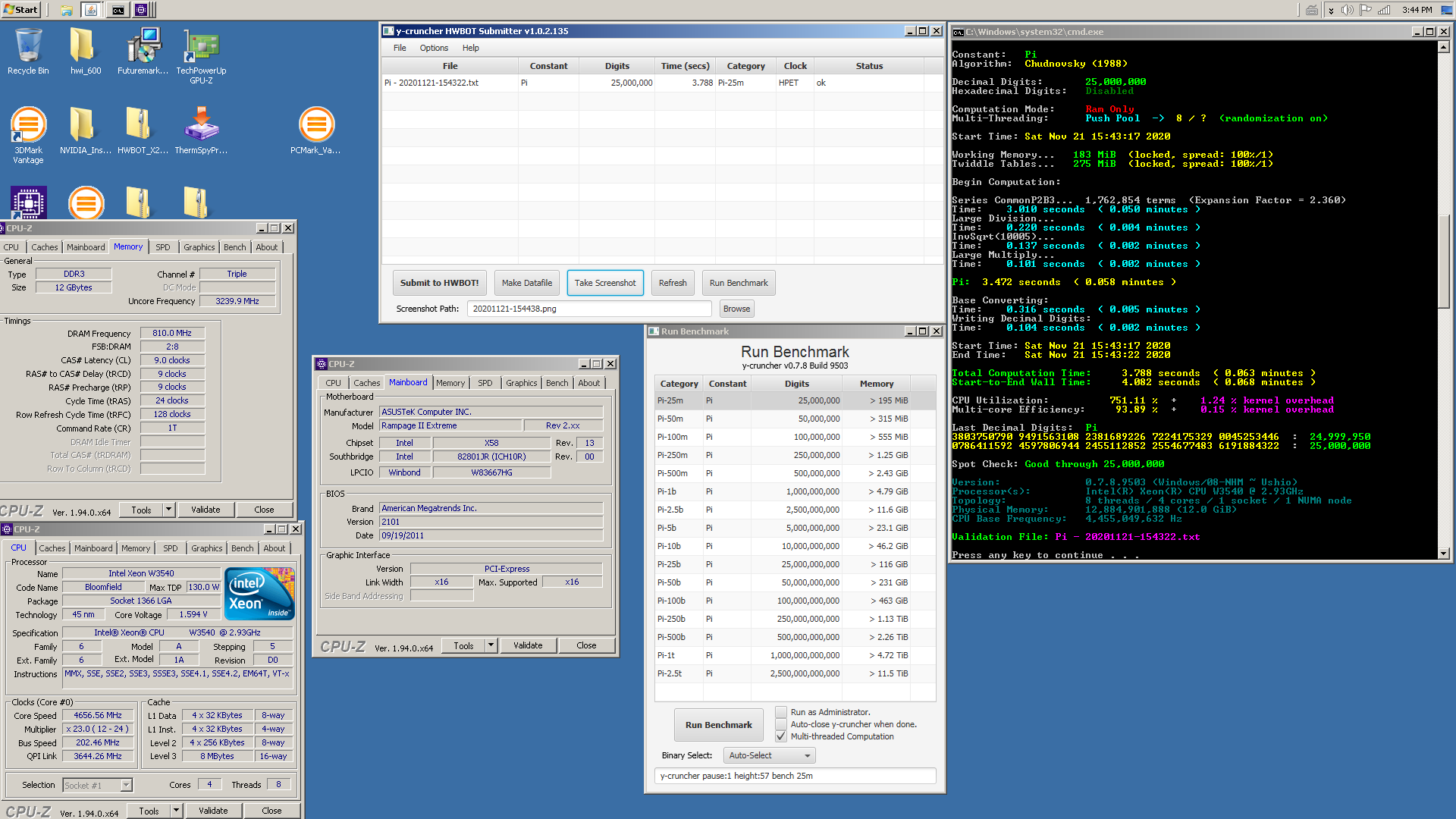Click the Memory column header in benchmark list
Screen dimensions: 1456x819
tap(877, 384)
